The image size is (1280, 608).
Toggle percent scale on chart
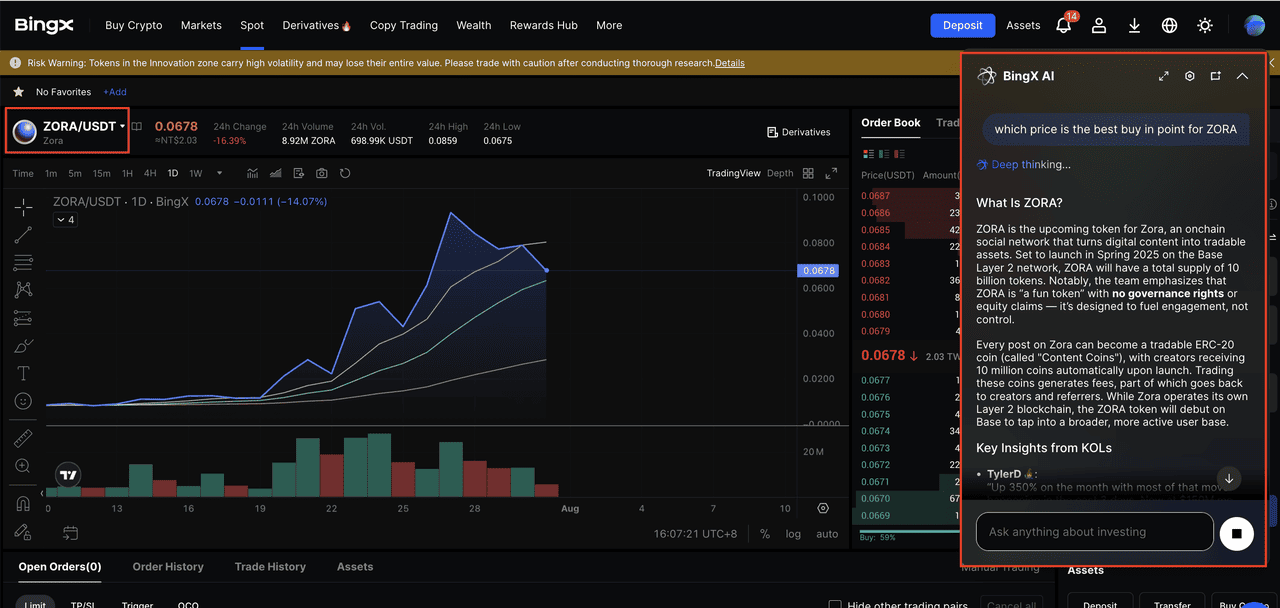pos(765,534)
